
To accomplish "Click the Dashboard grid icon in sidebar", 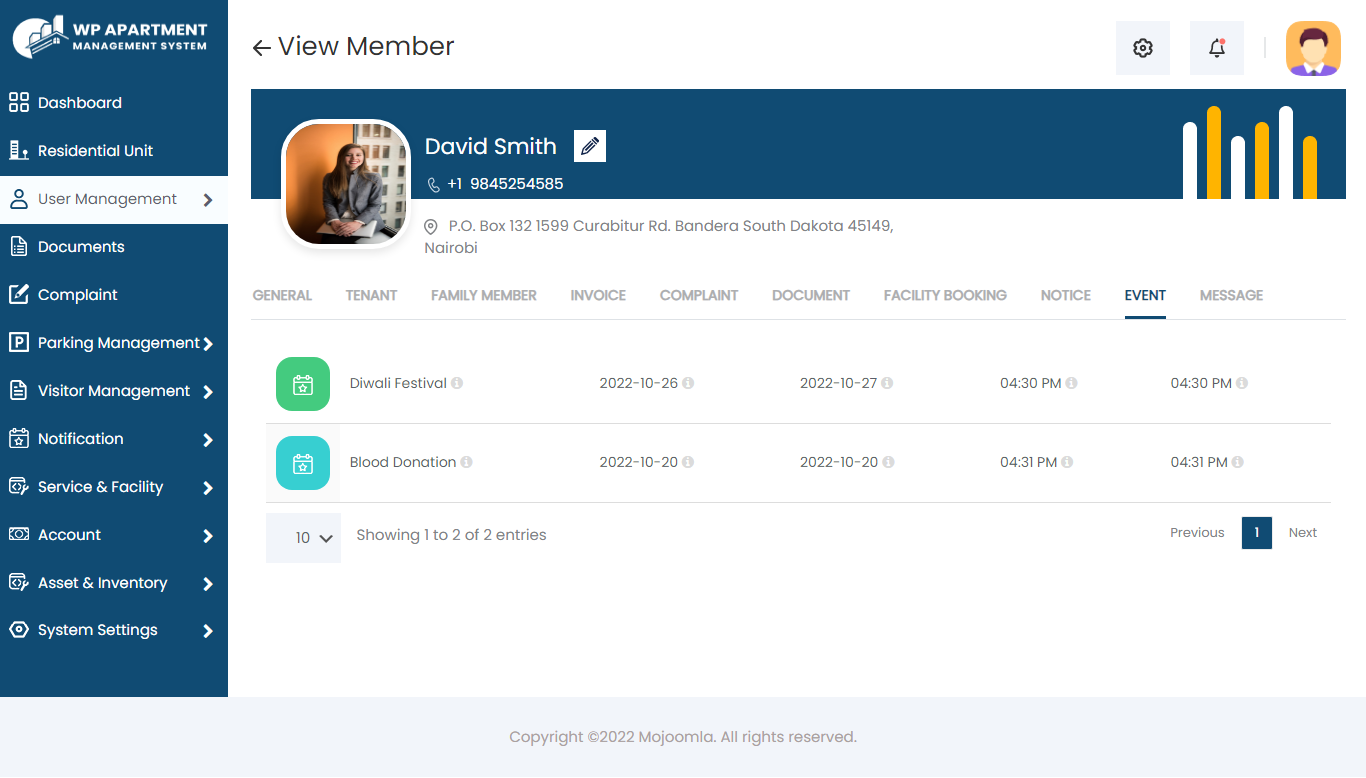I will point(18,102).
